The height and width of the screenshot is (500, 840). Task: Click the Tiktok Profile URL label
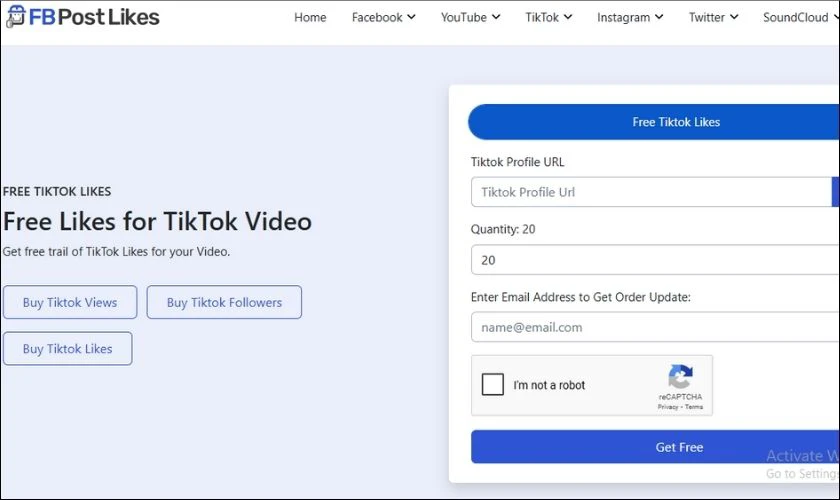pos(518,162)
